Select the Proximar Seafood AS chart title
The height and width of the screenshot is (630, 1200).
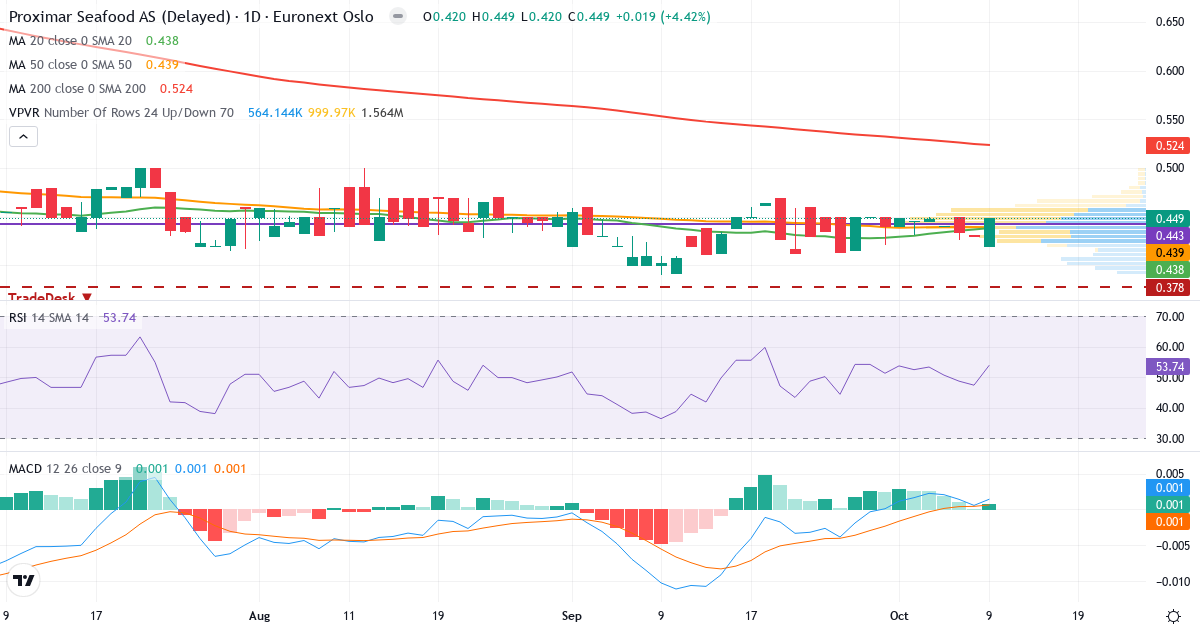[x=191, y=17]
